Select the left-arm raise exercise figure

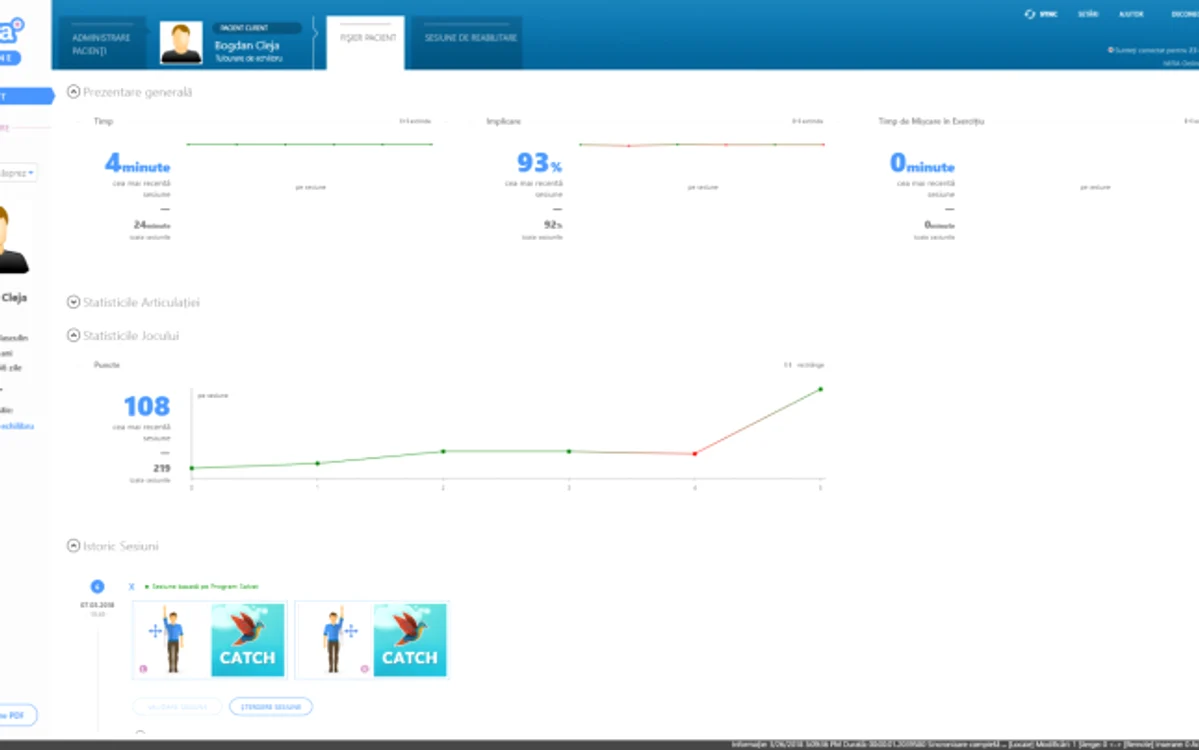[172, 640]
